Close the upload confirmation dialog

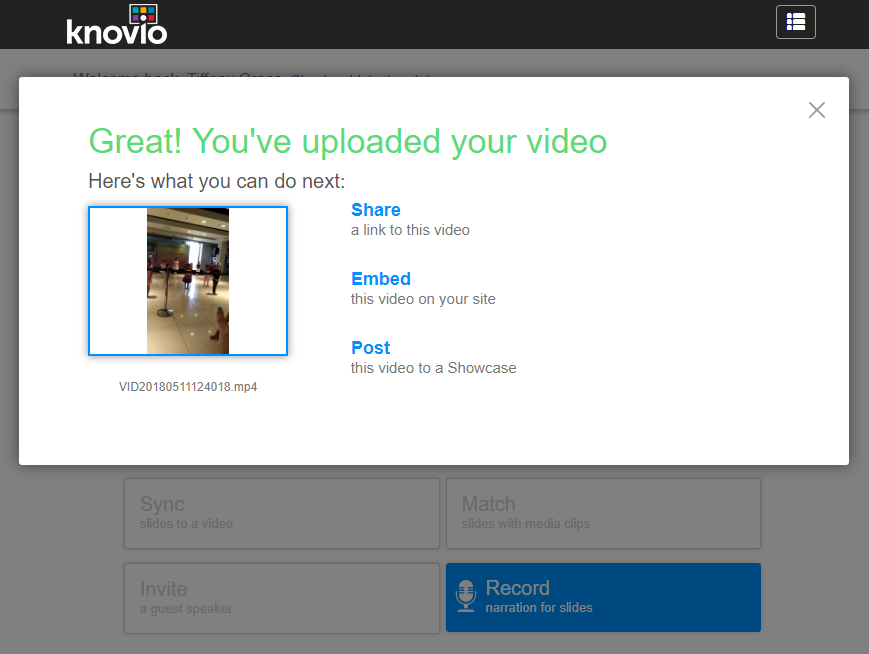816,110
